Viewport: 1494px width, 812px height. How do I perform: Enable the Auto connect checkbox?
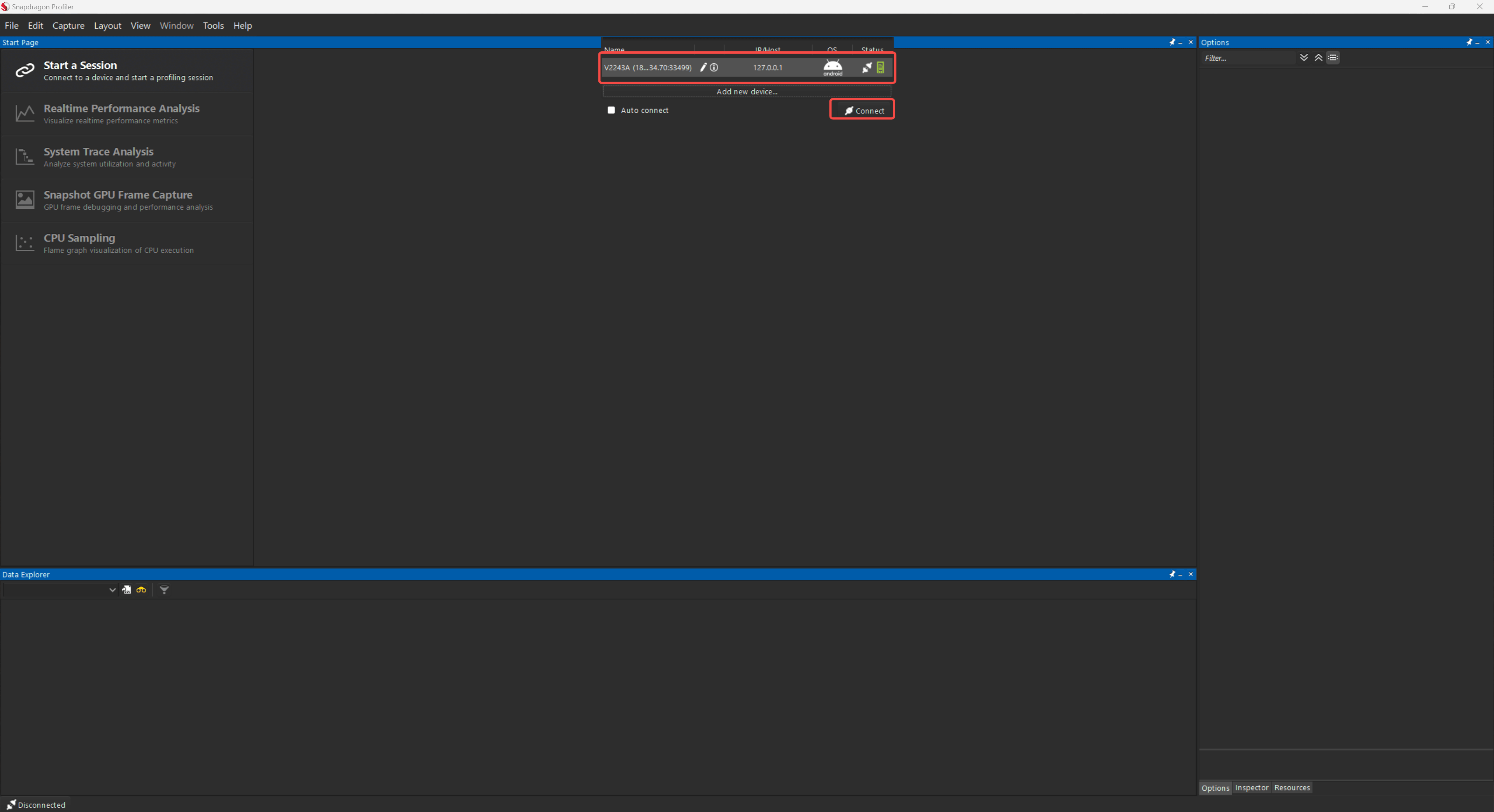[x=611, y=110]
